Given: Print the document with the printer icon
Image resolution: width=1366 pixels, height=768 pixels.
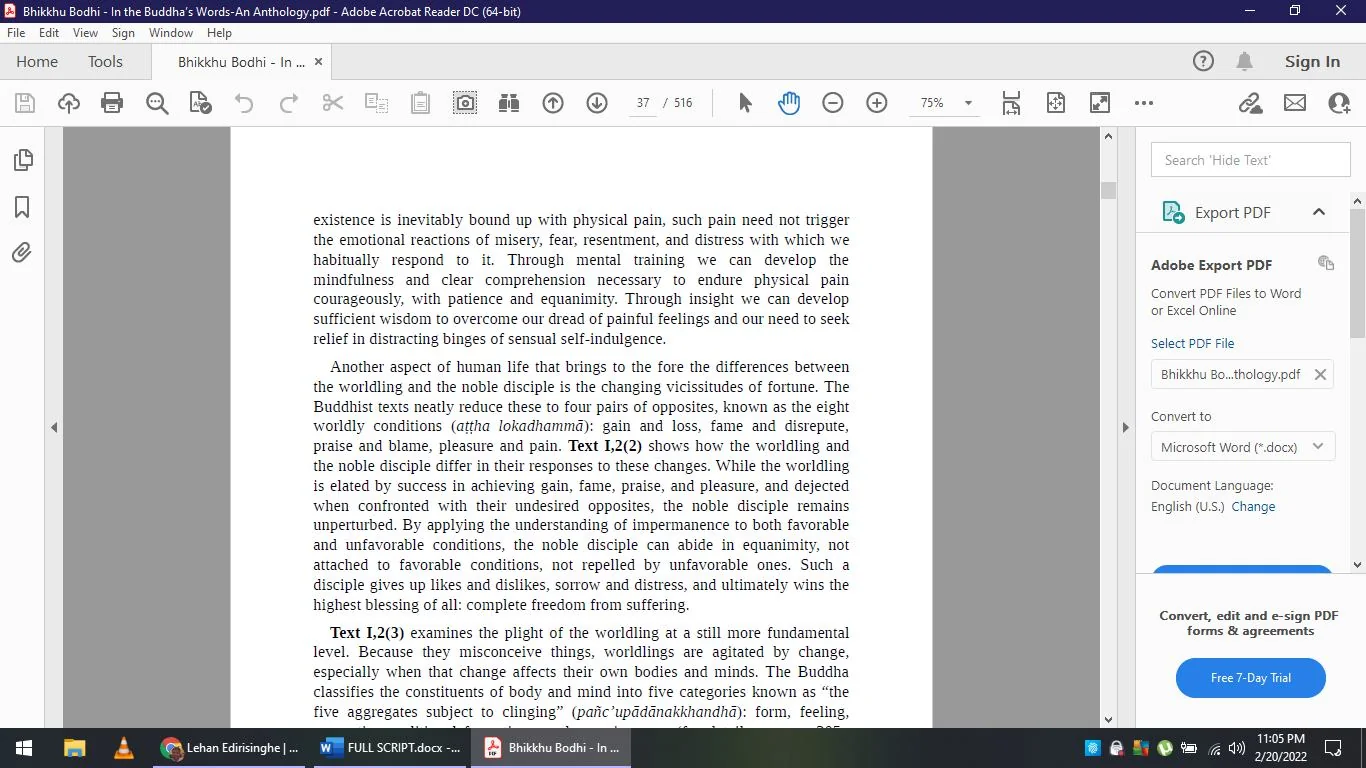Looking at the screenshot, I should 112,103.
